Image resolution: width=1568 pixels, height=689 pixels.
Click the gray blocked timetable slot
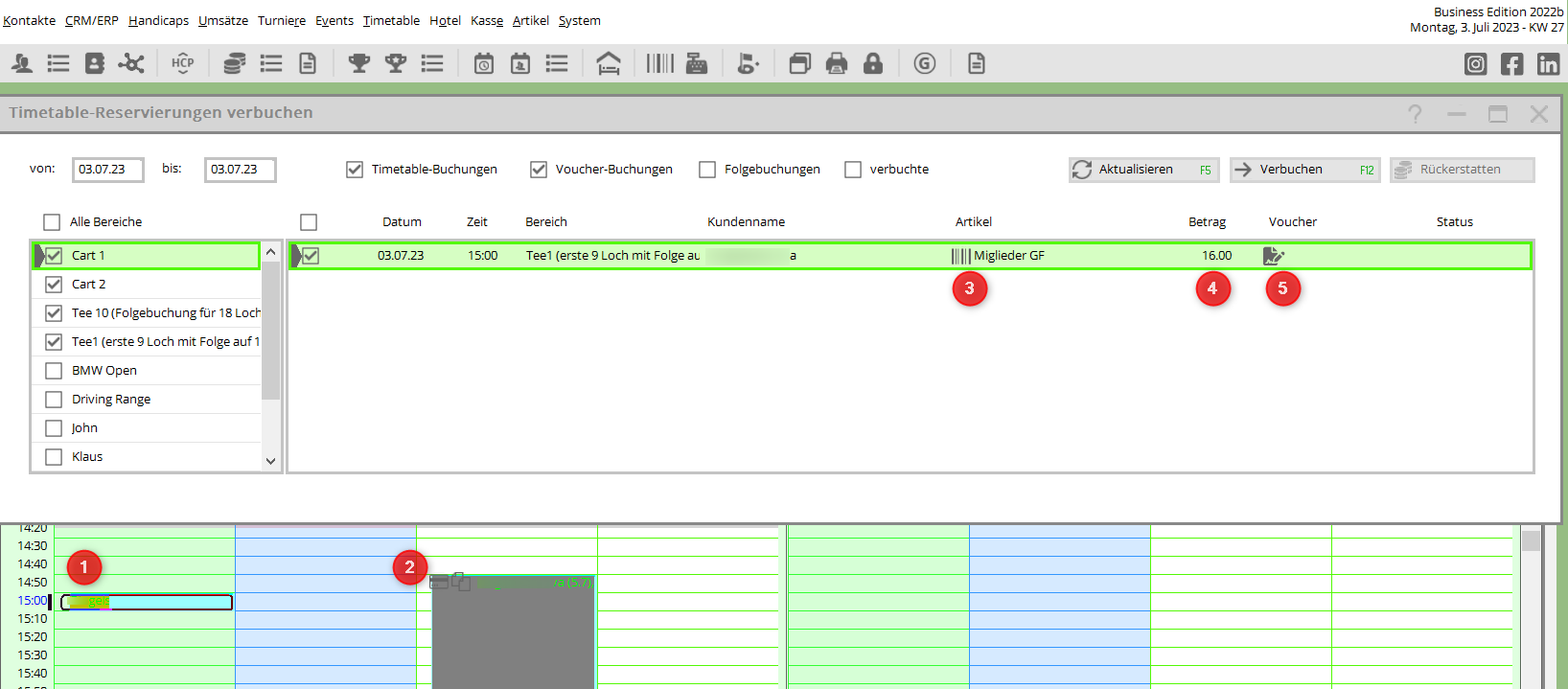pos(513,637)
